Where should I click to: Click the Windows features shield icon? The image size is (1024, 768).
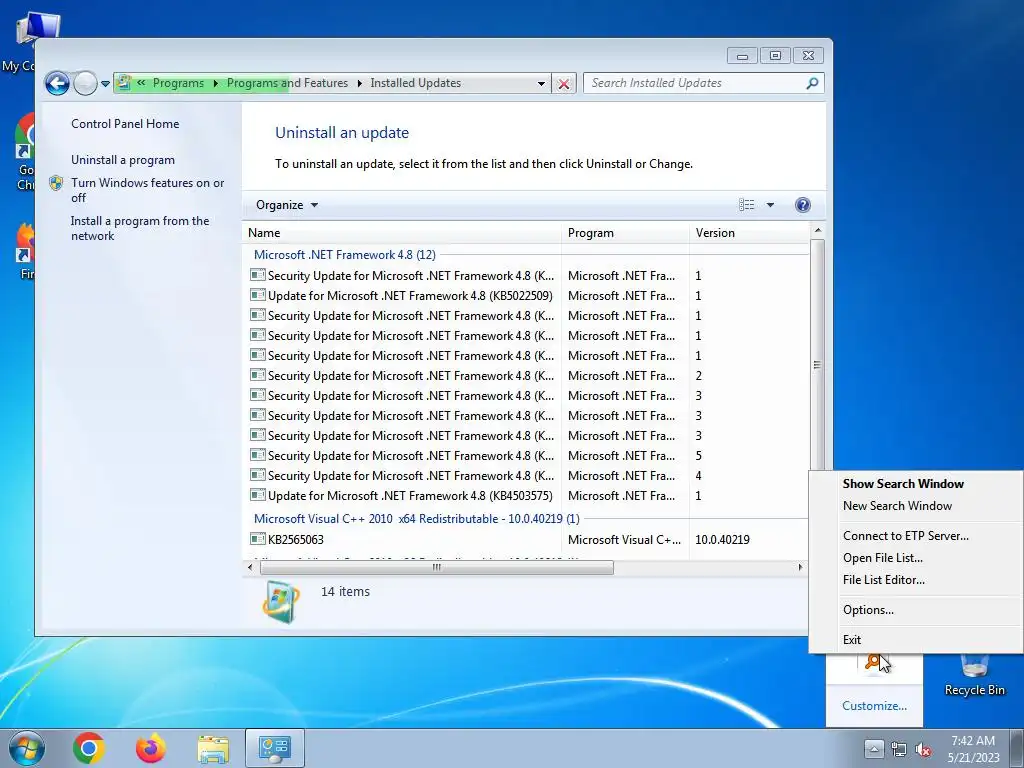pos(56,183)
